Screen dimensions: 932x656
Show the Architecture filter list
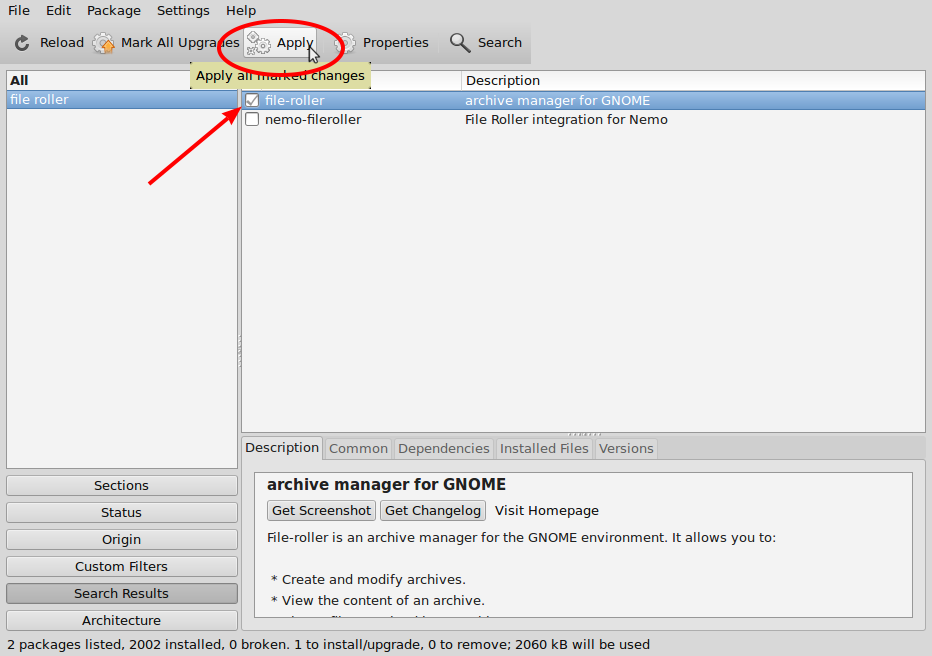click(x=121, y=620)
